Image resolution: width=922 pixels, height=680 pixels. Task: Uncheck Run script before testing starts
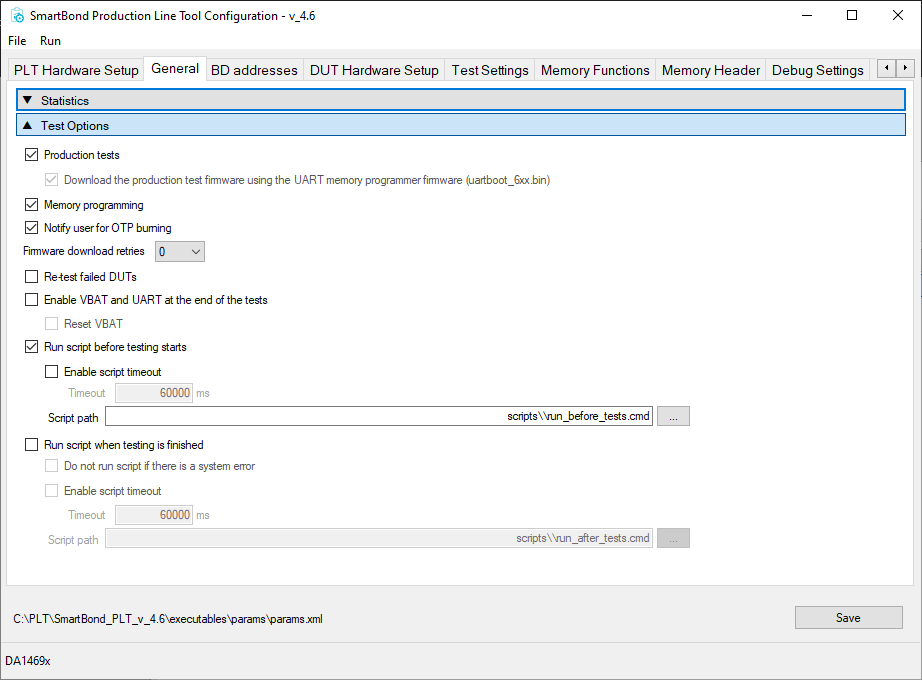31,347
